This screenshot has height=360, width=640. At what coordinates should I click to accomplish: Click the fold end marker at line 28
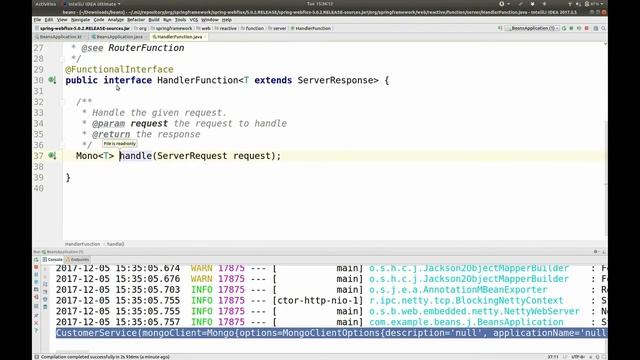pyautogui.click(x=62, y=59)
